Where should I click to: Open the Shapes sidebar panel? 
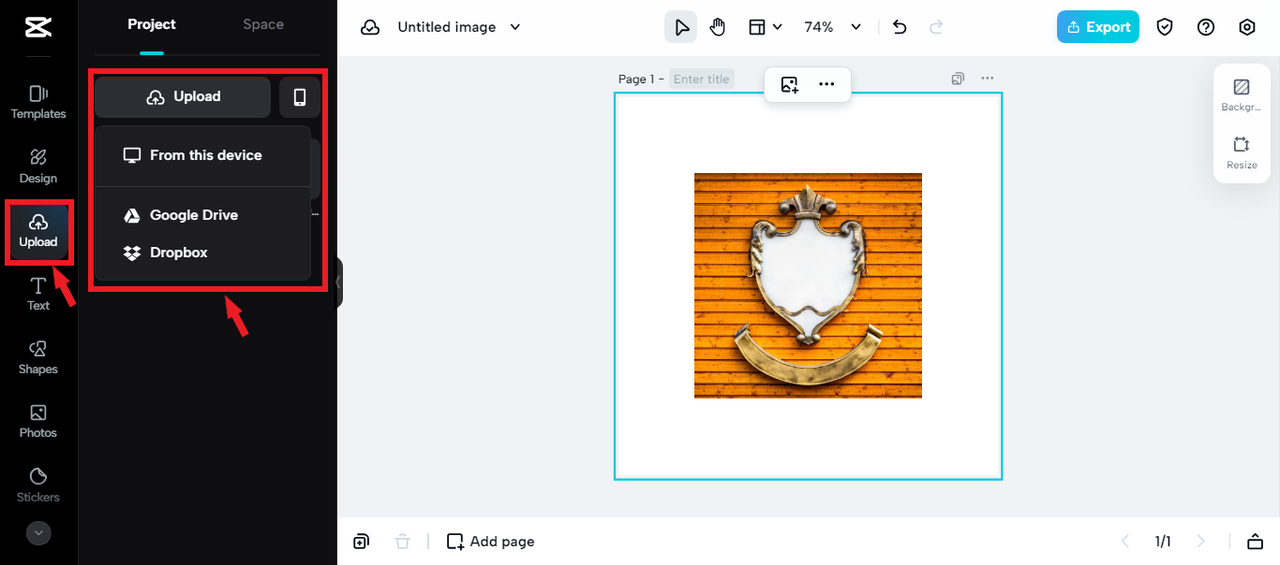(x=38, y=357)
